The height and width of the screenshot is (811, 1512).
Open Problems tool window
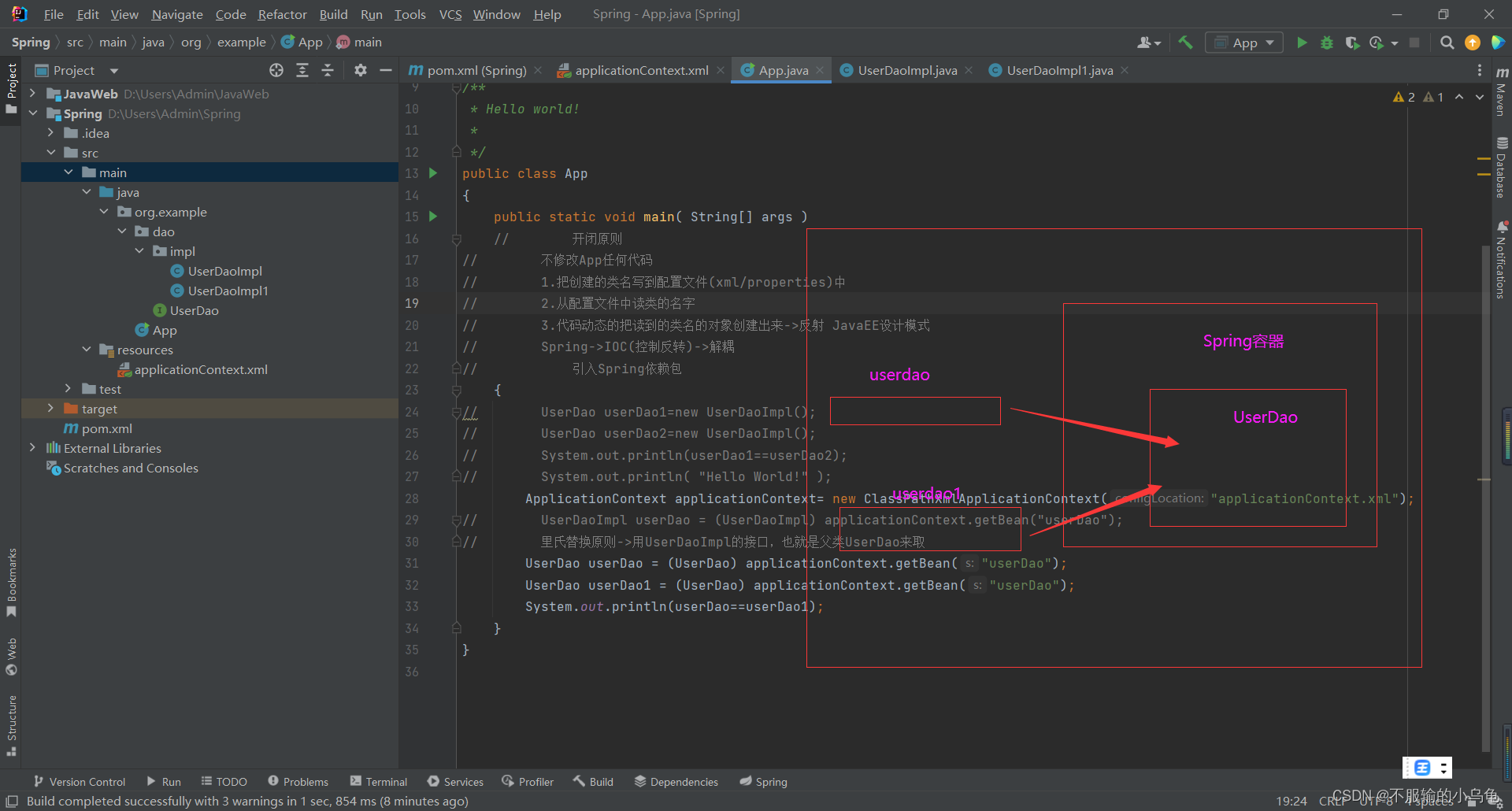pyautogui.click(x=298, y=782)
